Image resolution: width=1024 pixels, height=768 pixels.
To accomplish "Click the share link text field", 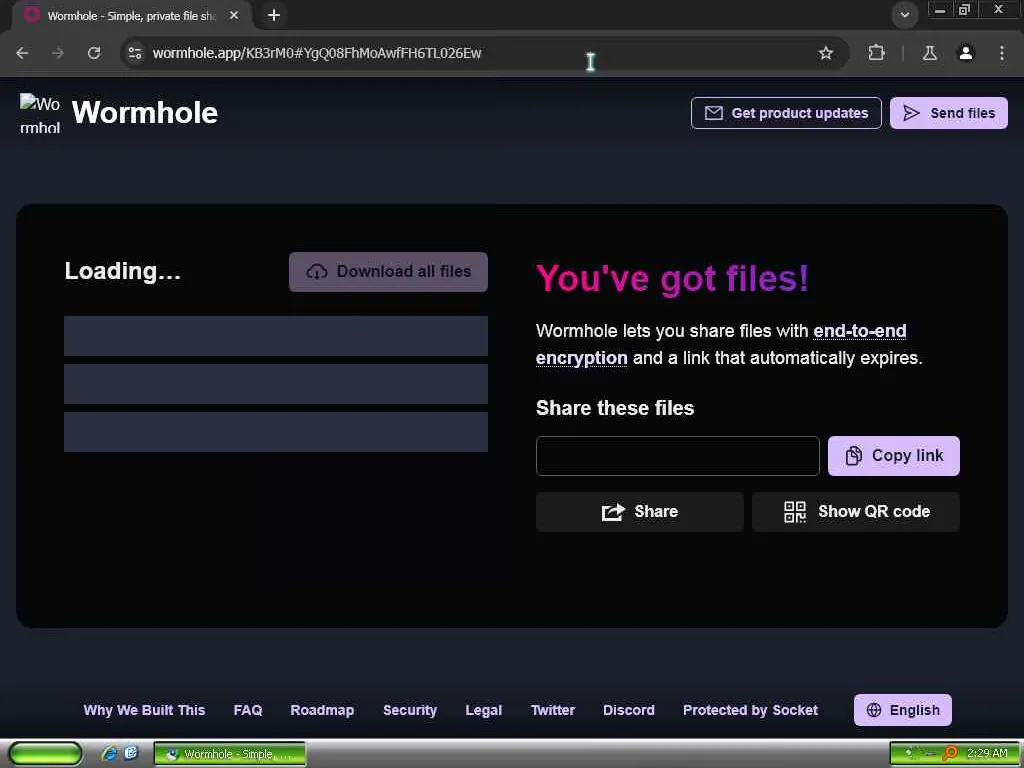I will 677,456.
